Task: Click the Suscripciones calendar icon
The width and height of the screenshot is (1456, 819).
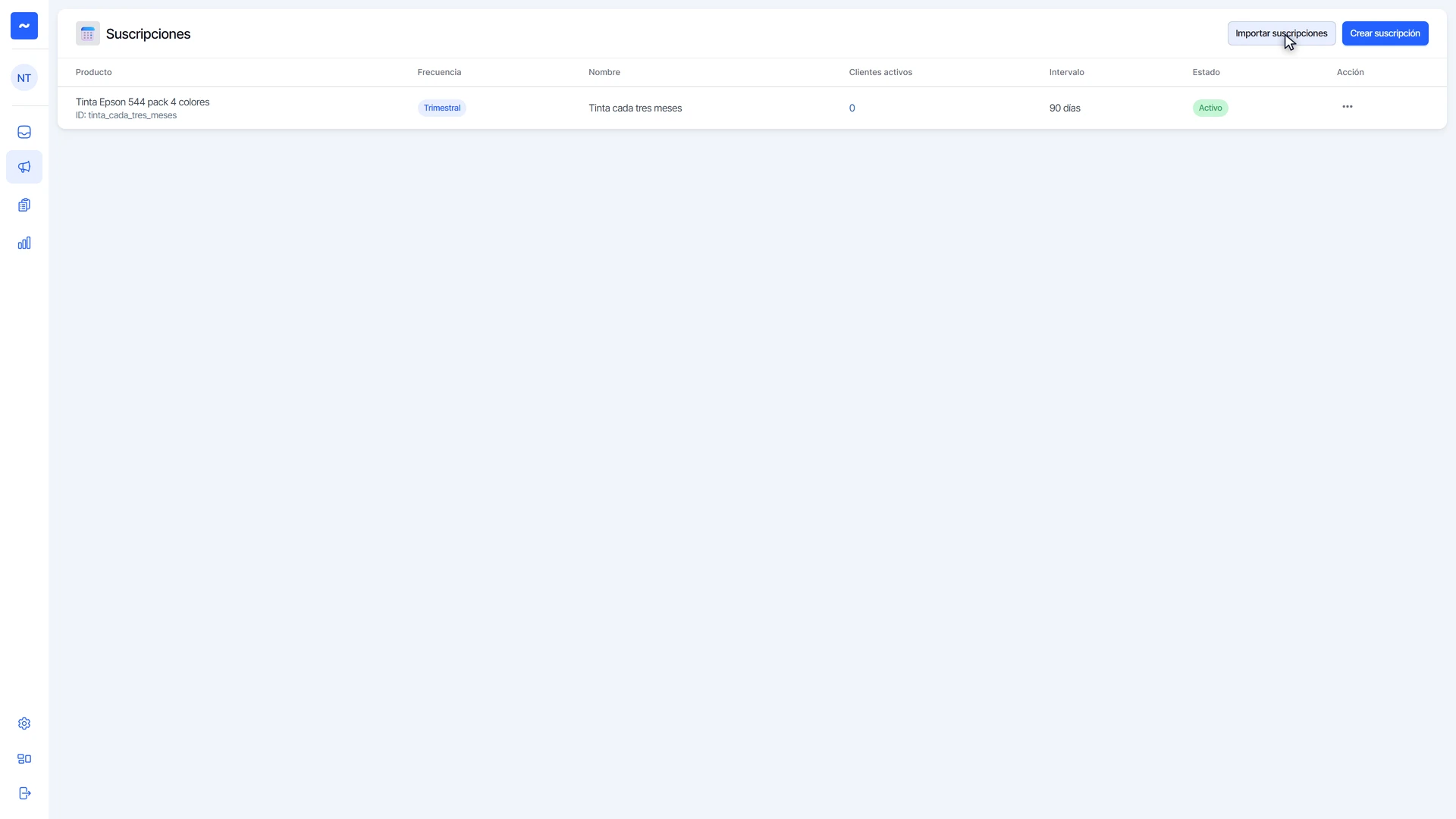Action: pyautogui.click(x=88, y=33)
